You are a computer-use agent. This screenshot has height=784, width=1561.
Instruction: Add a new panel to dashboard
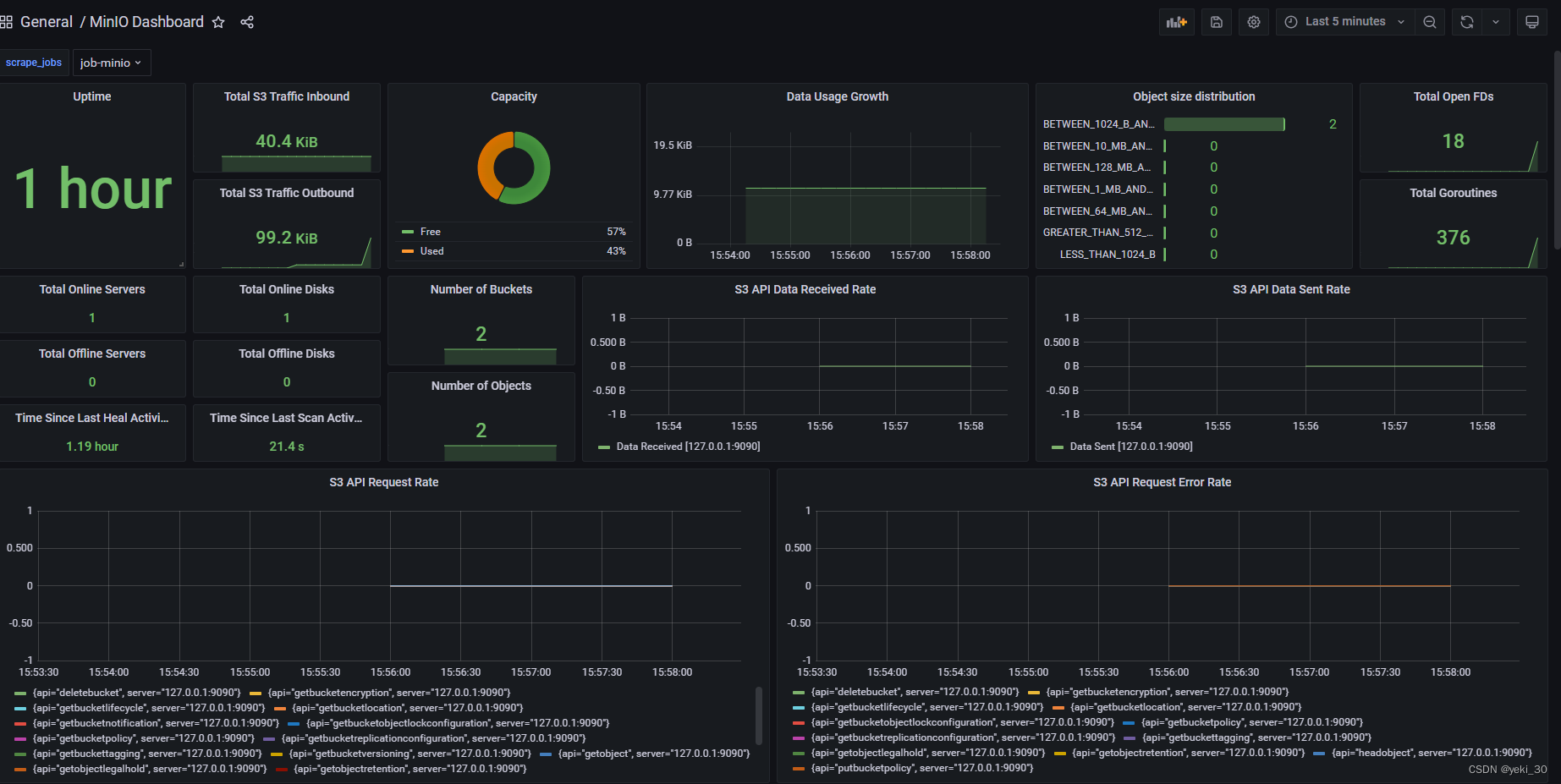pyautogui.click(x=1176, y=22)
